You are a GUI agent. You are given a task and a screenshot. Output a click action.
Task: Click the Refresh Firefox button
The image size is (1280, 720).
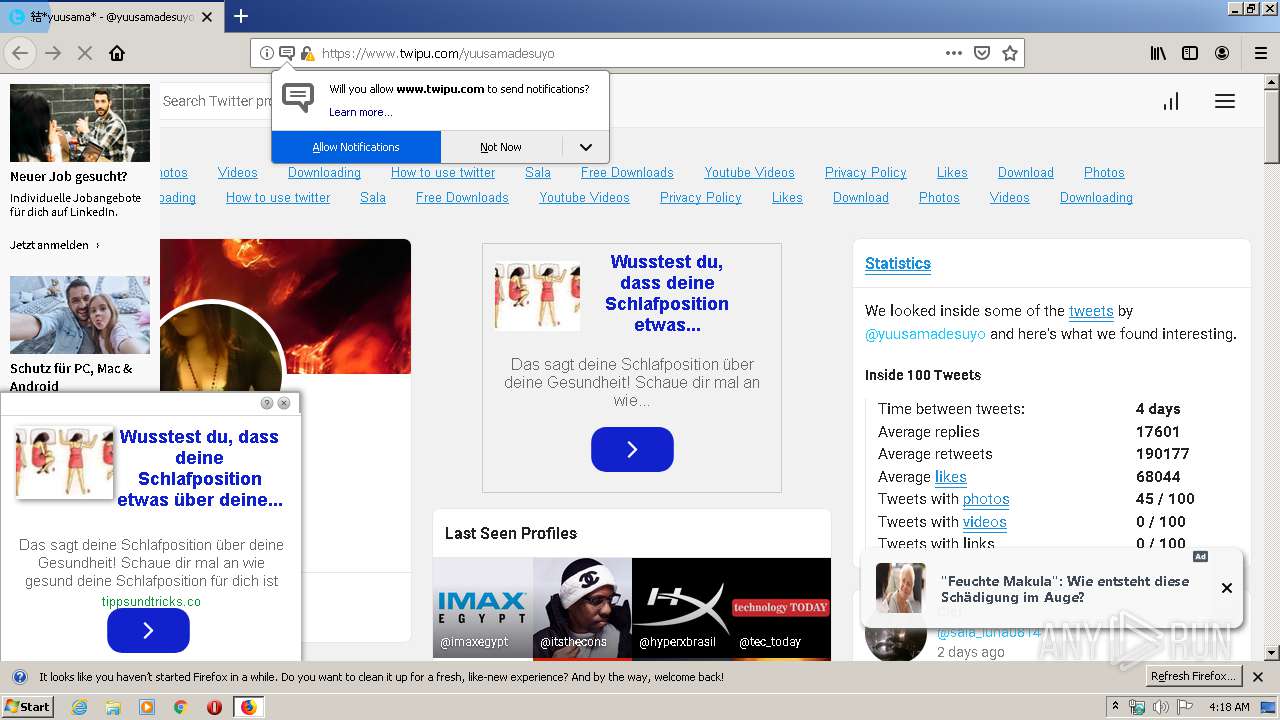(x=1193, y=676)
